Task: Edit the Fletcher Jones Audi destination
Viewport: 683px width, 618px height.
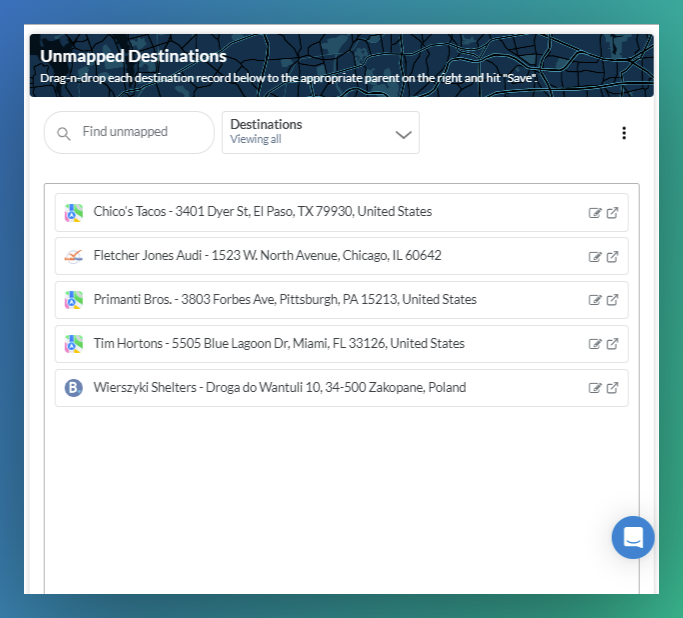Action: 595,257
